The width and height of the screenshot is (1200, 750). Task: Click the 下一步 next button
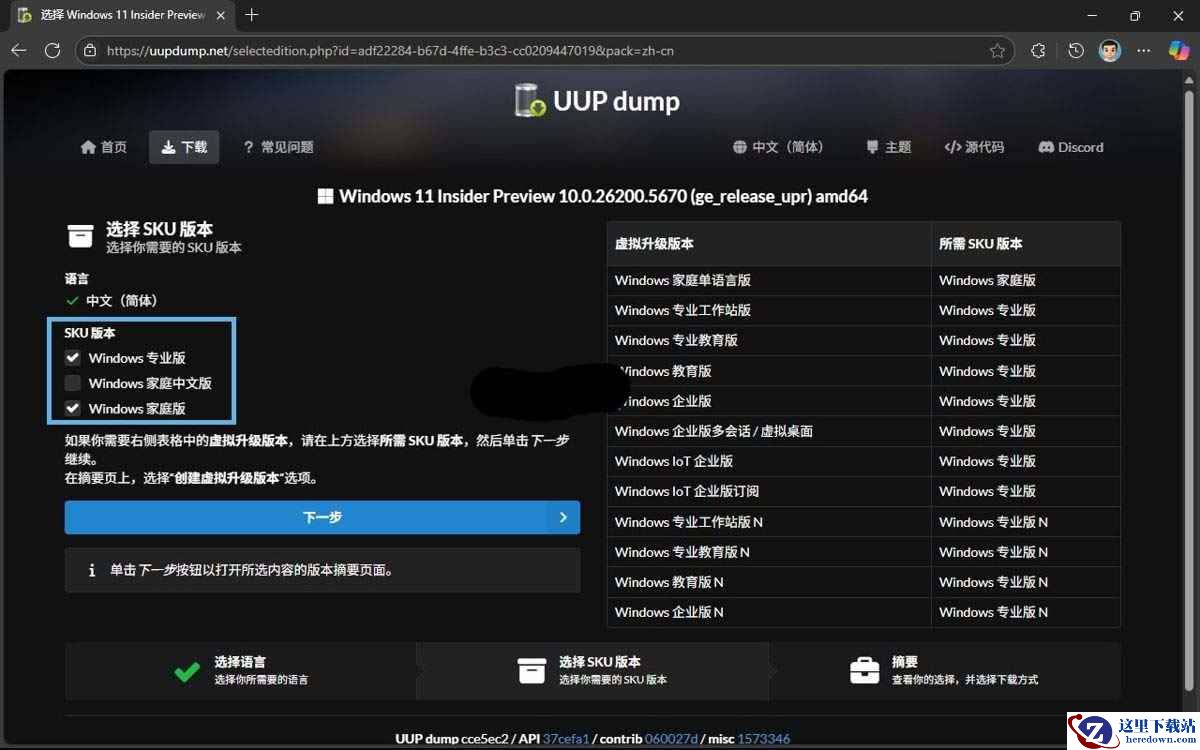[322, 517]
